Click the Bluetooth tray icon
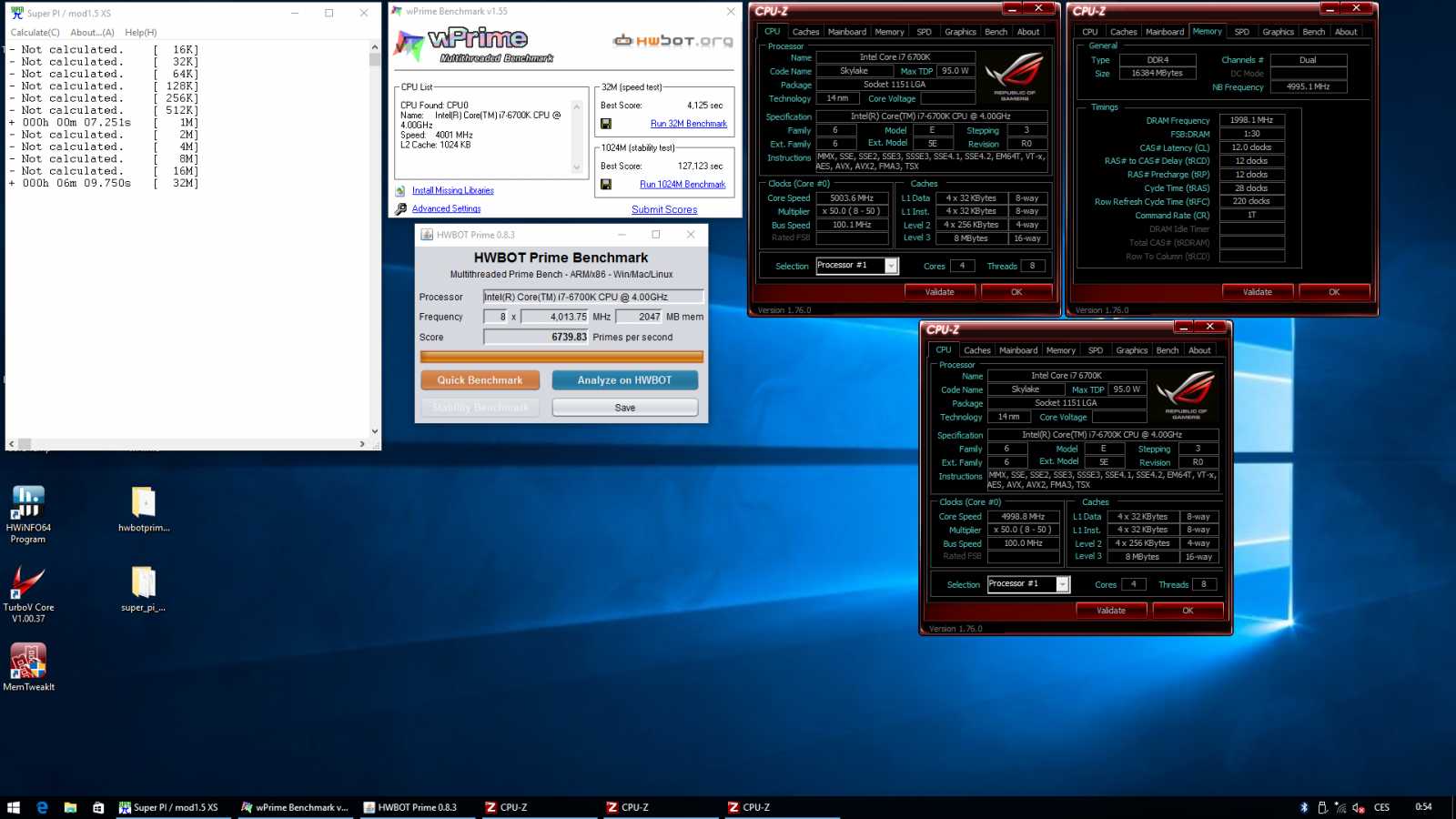1456x819 pixels. point(1304,807)
